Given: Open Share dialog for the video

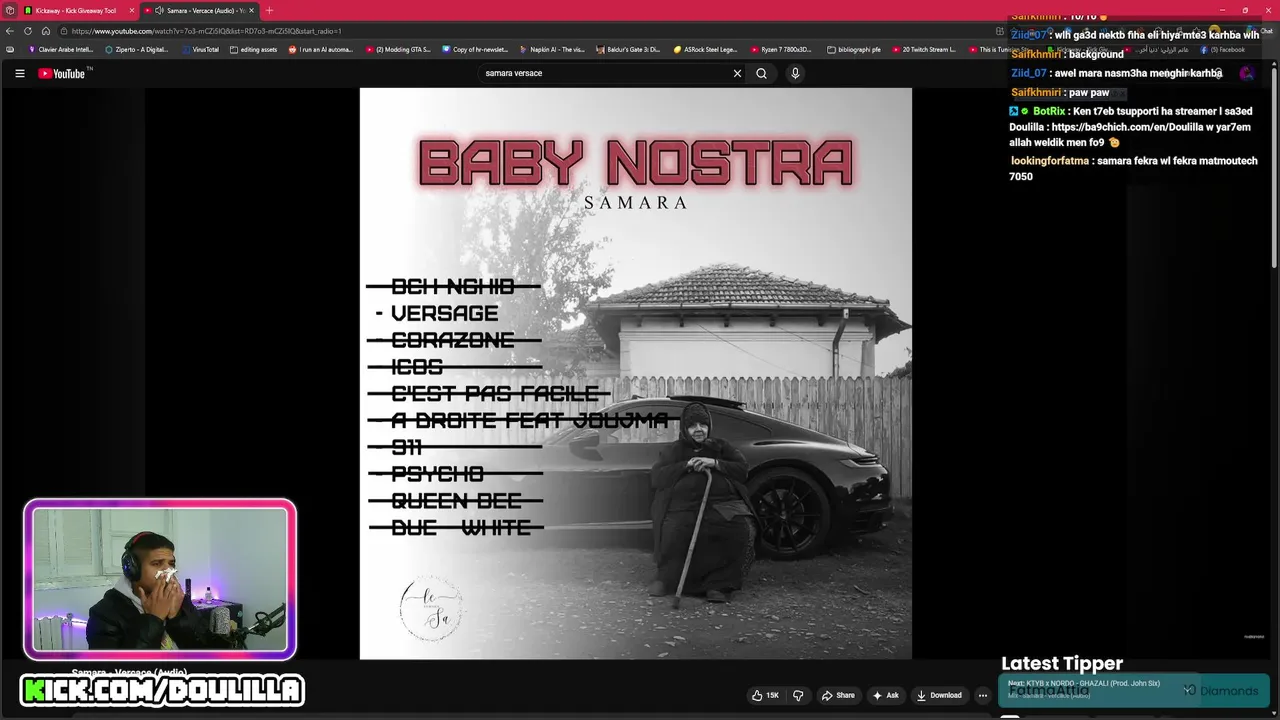Looking at the screenshot, I should 838,695.
